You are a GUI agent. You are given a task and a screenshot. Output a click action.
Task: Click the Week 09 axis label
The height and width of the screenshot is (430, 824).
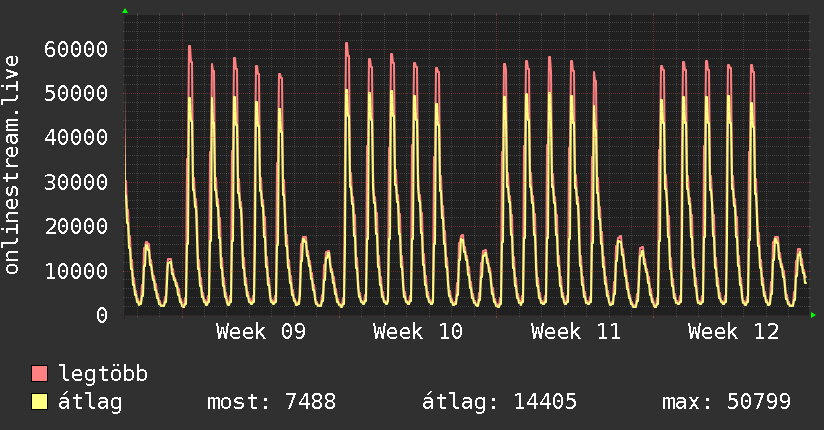click(261, 332)
